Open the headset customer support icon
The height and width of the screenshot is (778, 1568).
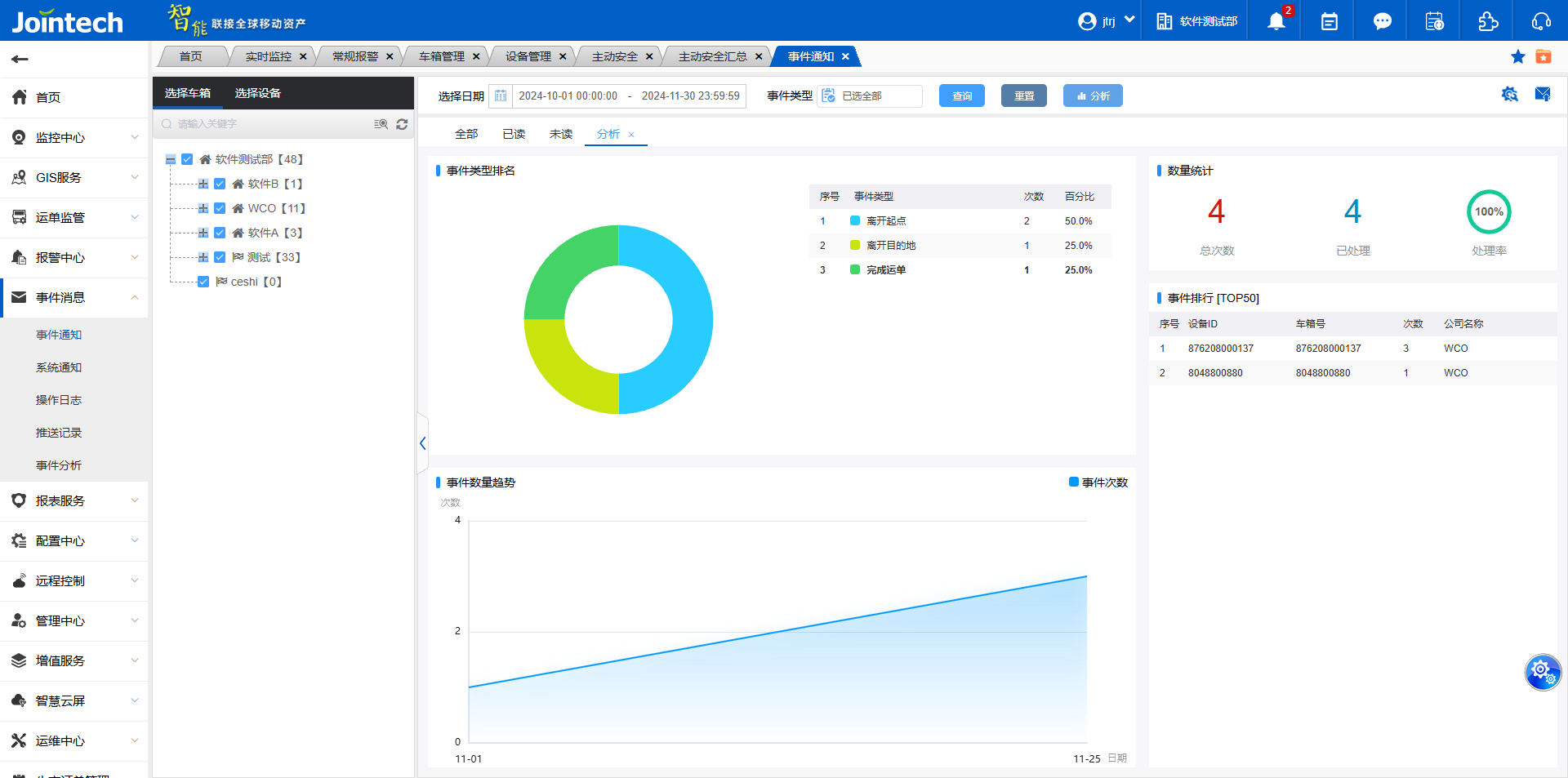point(1541,21)
